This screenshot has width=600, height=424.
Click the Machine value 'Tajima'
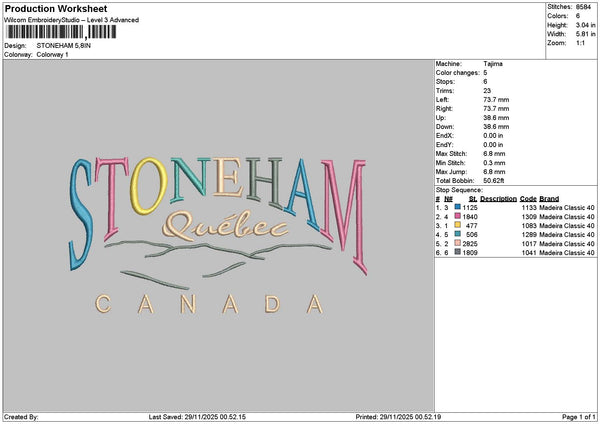(x=493, y=64)
